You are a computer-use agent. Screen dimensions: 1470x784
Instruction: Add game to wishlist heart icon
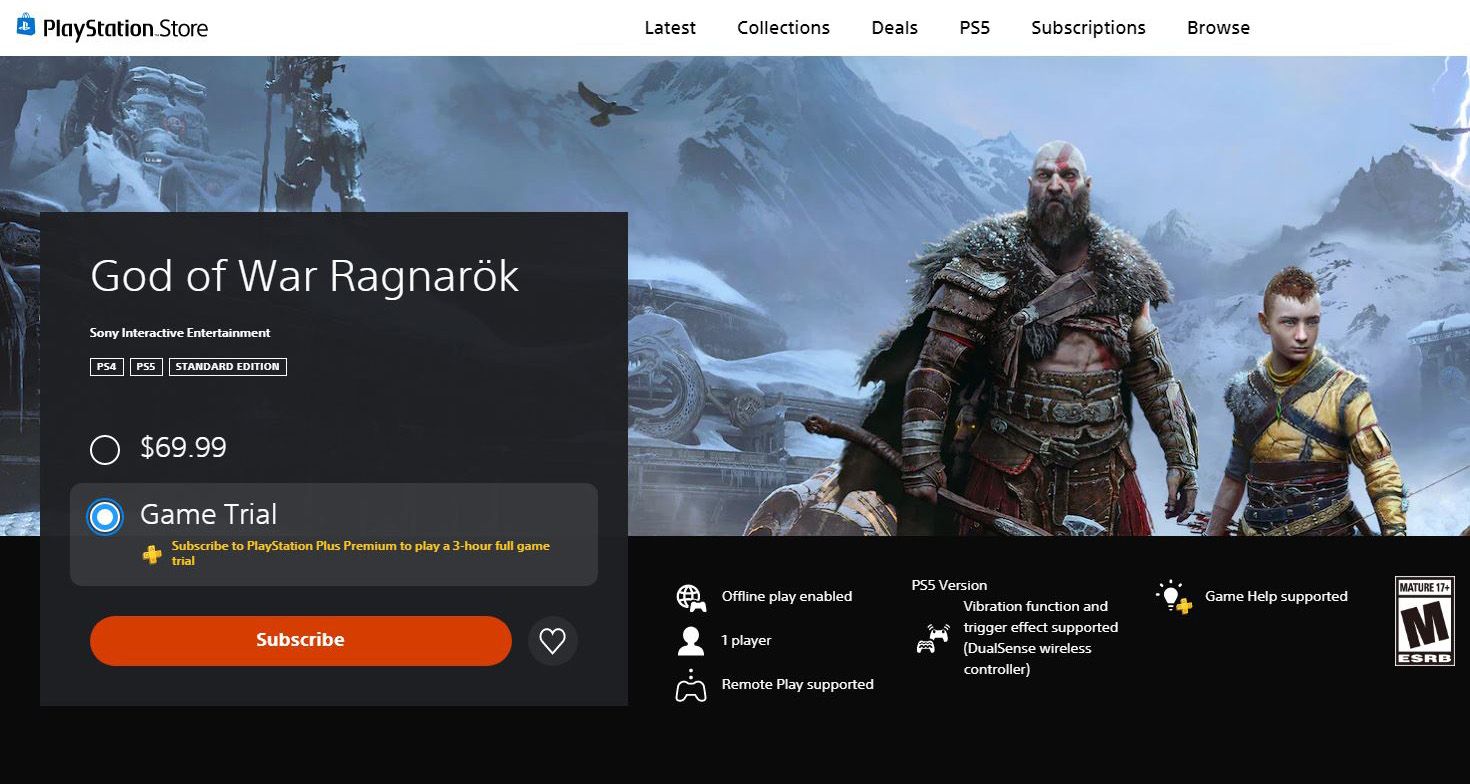point(553,640)
